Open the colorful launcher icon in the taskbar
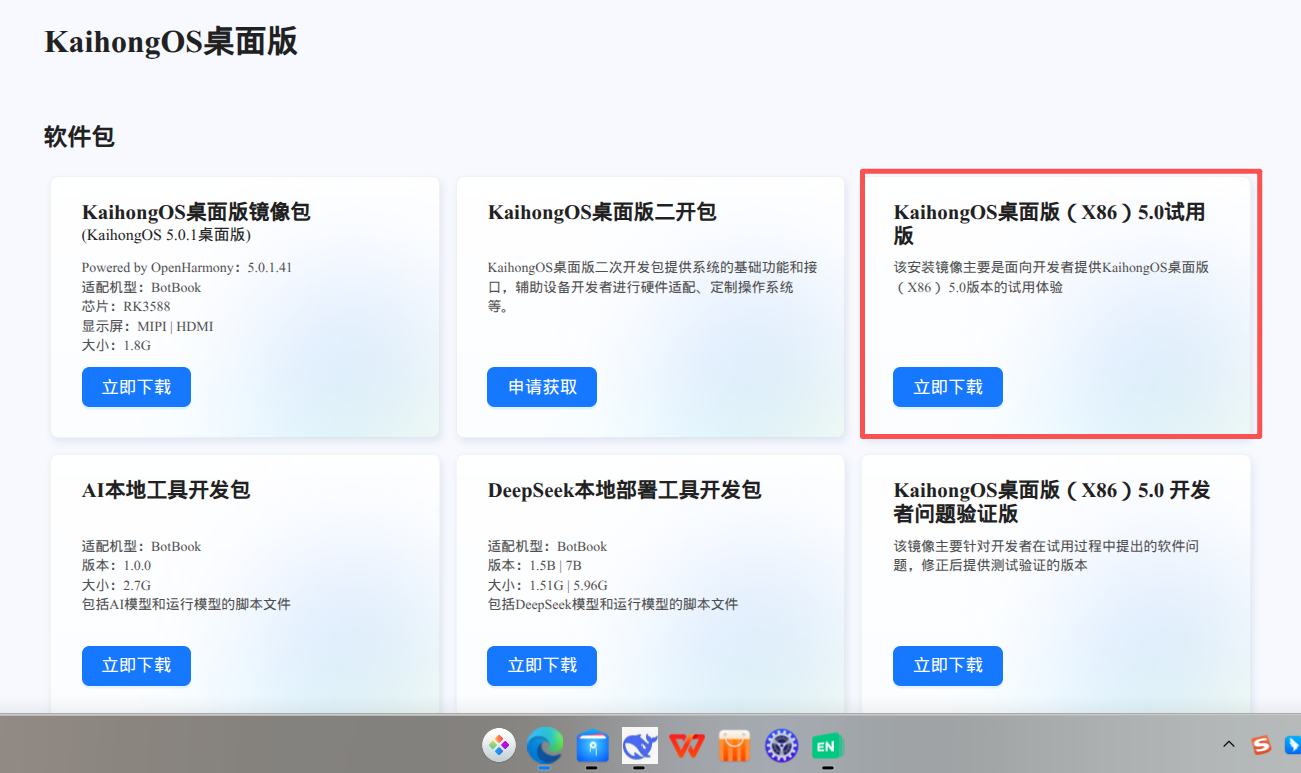This screenshot has width=1301, height=773. tap(498, 745)
